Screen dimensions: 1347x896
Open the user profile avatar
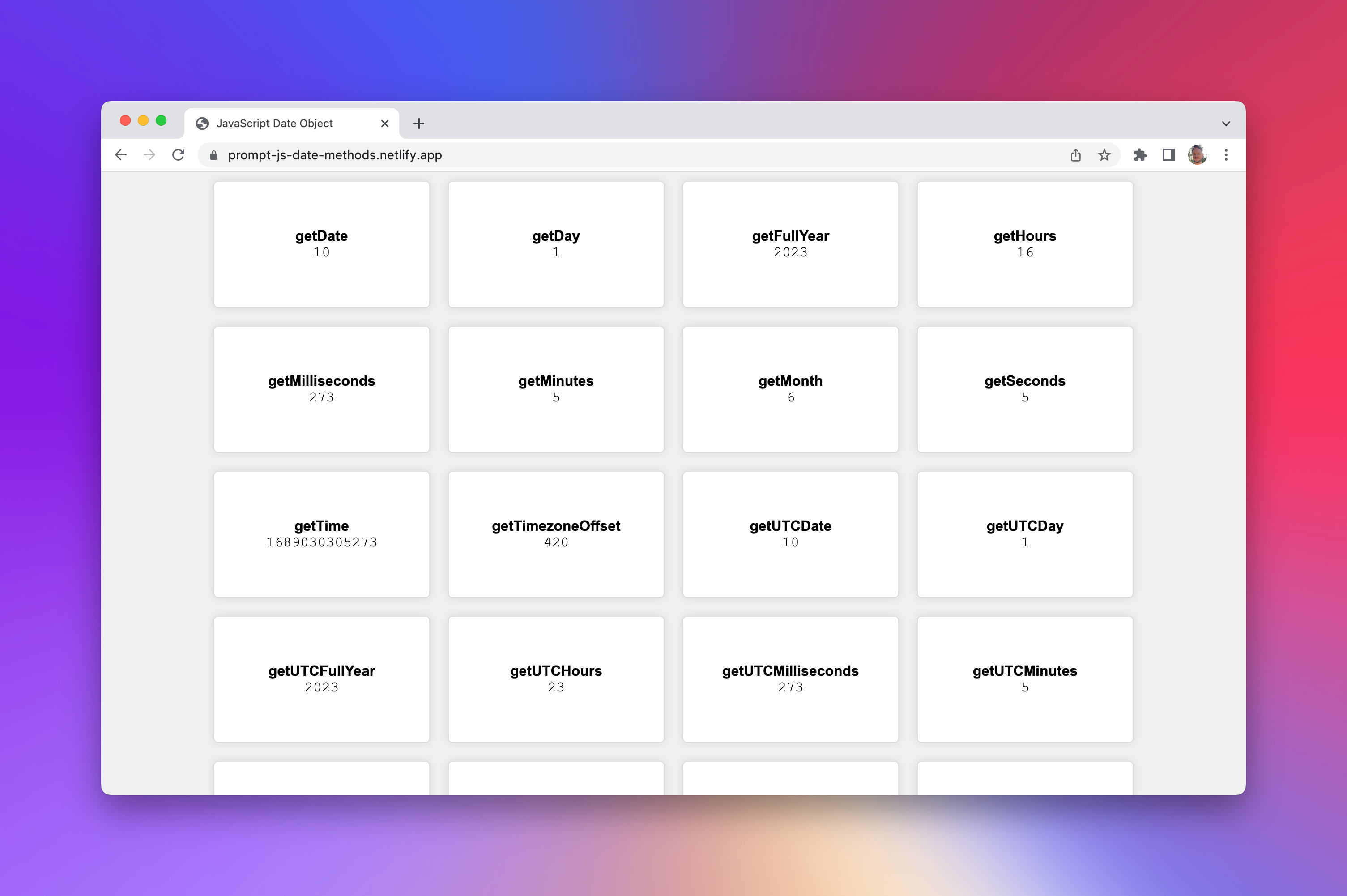(x=1197, y=155)
